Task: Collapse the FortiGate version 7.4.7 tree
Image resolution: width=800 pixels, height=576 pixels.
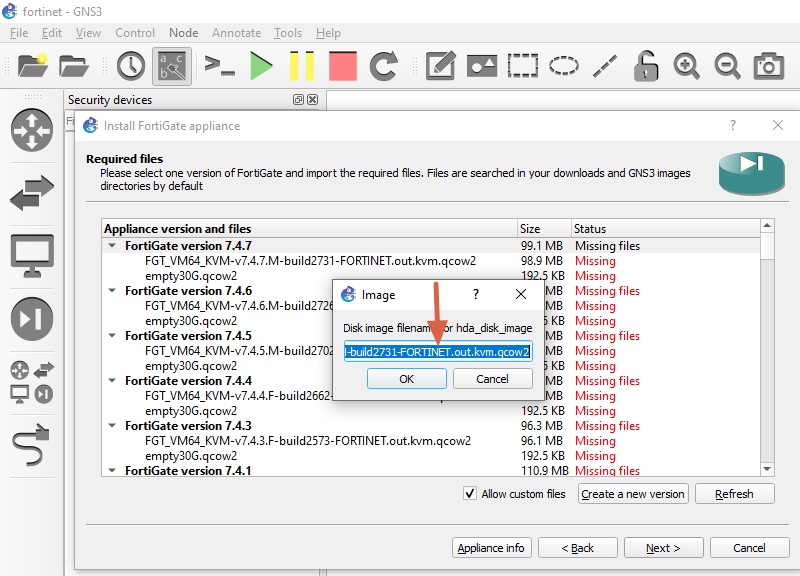Action: pos(112,246)
